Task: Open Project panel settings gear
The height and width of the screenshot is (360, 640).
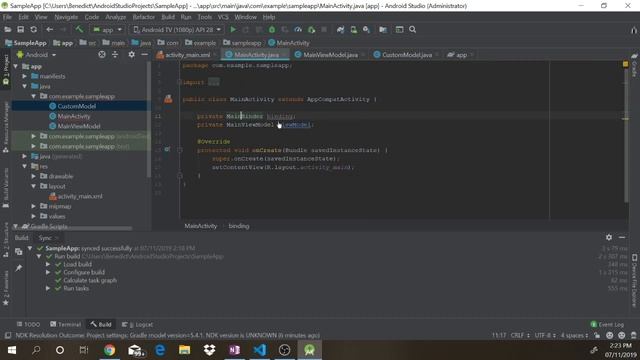Action: pos(131,54)
